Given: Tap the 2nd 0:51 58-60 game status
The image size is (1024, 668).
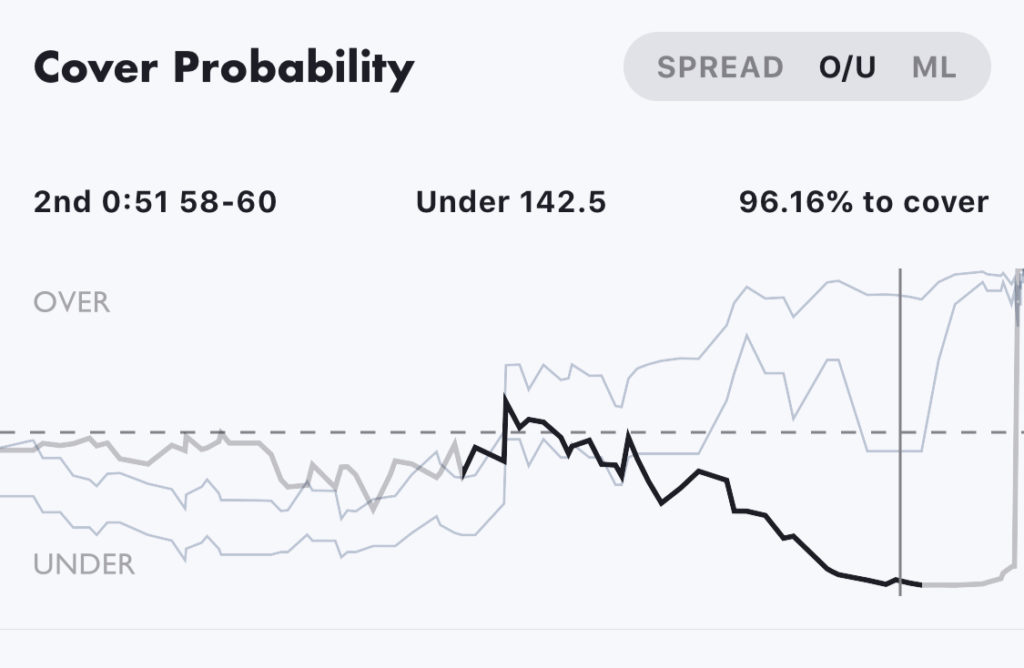Looking at the screenshot, I should [x=155, y=202].
